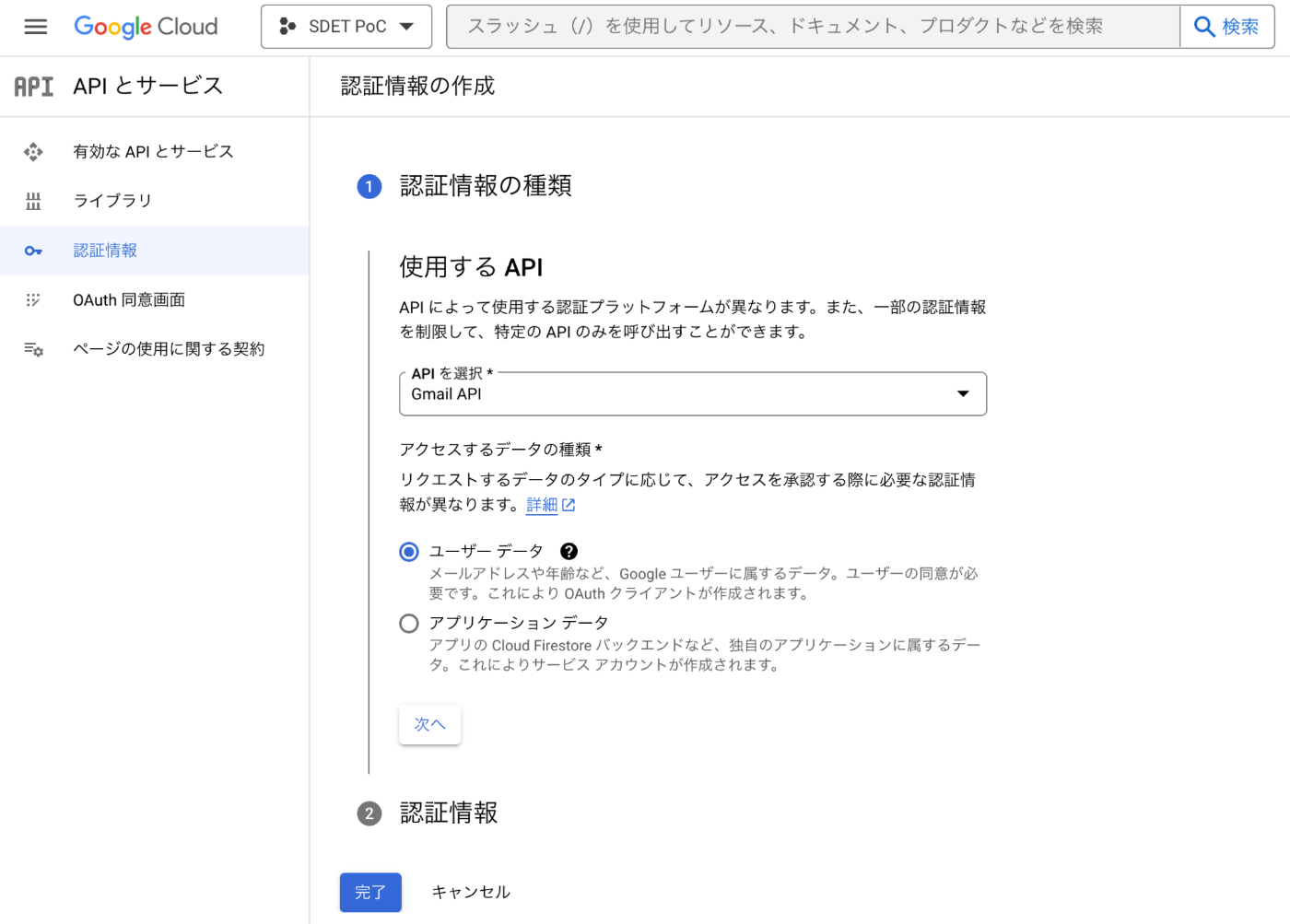Click the ページの使用に関する契約 icon
This screenshot has height=924, width=1290.
(33, 349)
